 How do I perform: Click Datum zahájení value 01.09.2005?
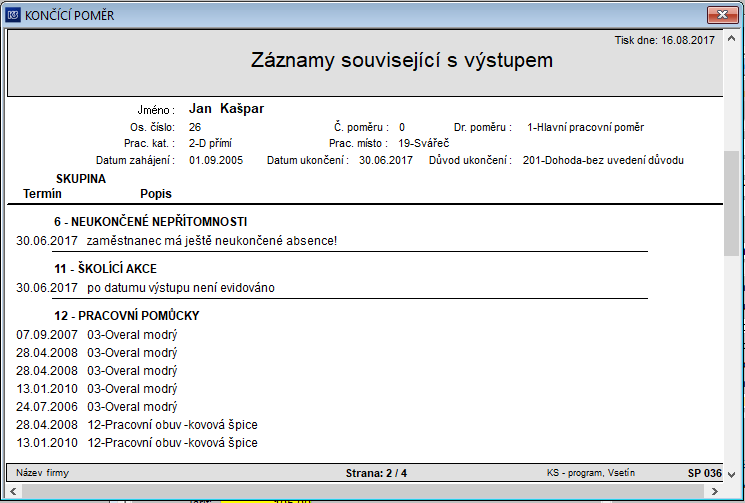[216, 161]
